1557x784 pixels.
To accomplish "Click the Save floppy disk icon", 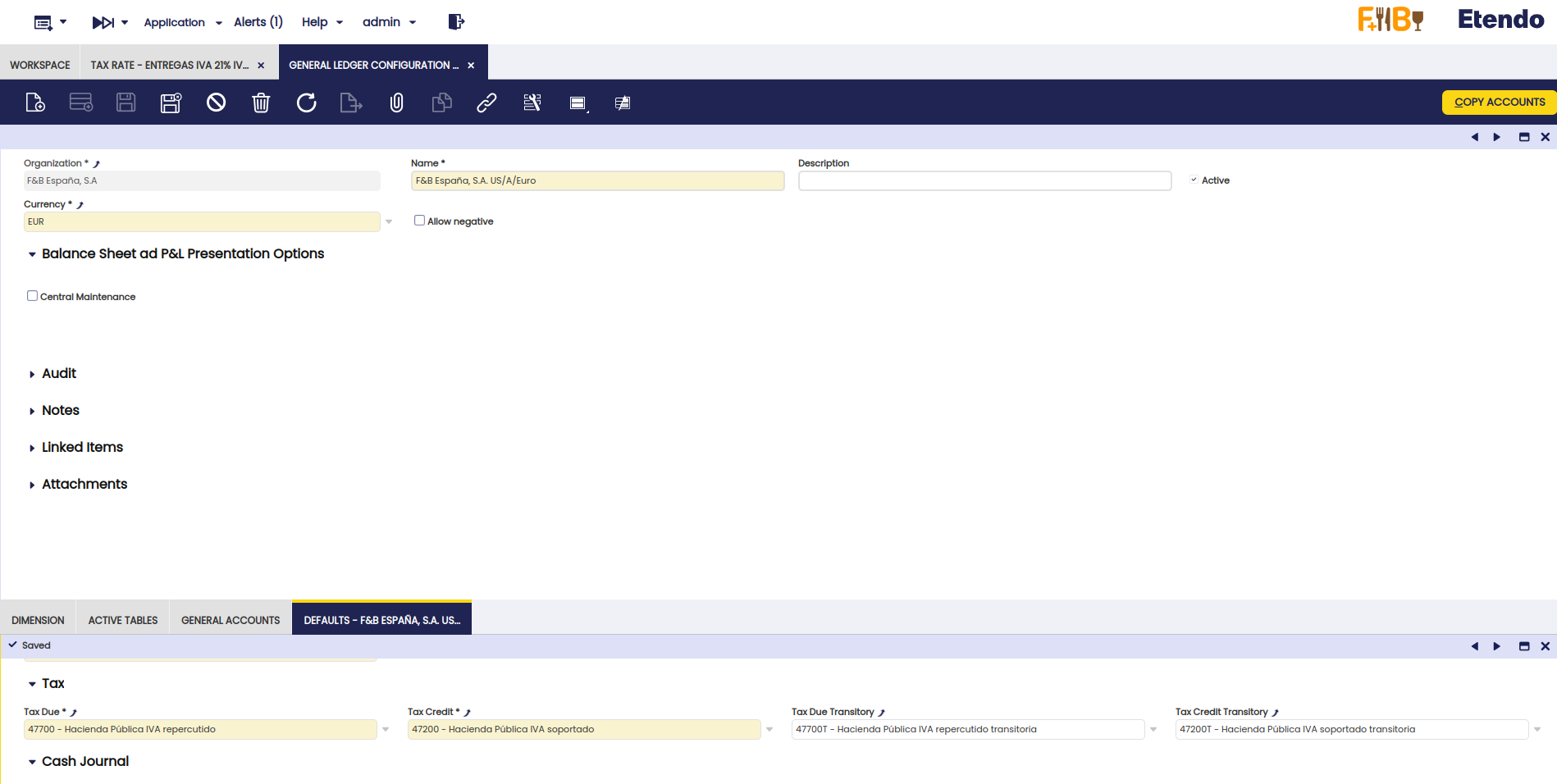I will coord(126,103).
